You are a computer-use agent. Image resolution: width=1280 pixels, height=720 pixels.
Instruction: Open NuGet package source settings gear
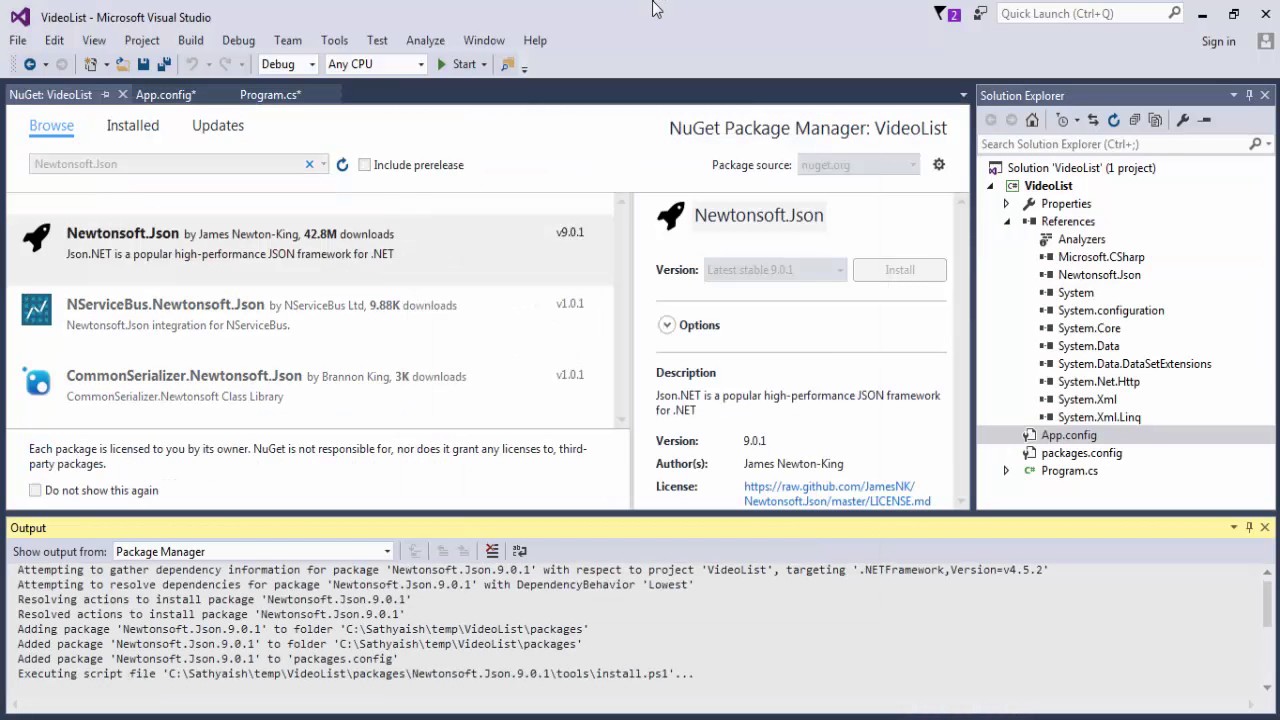tap(938, 164)
